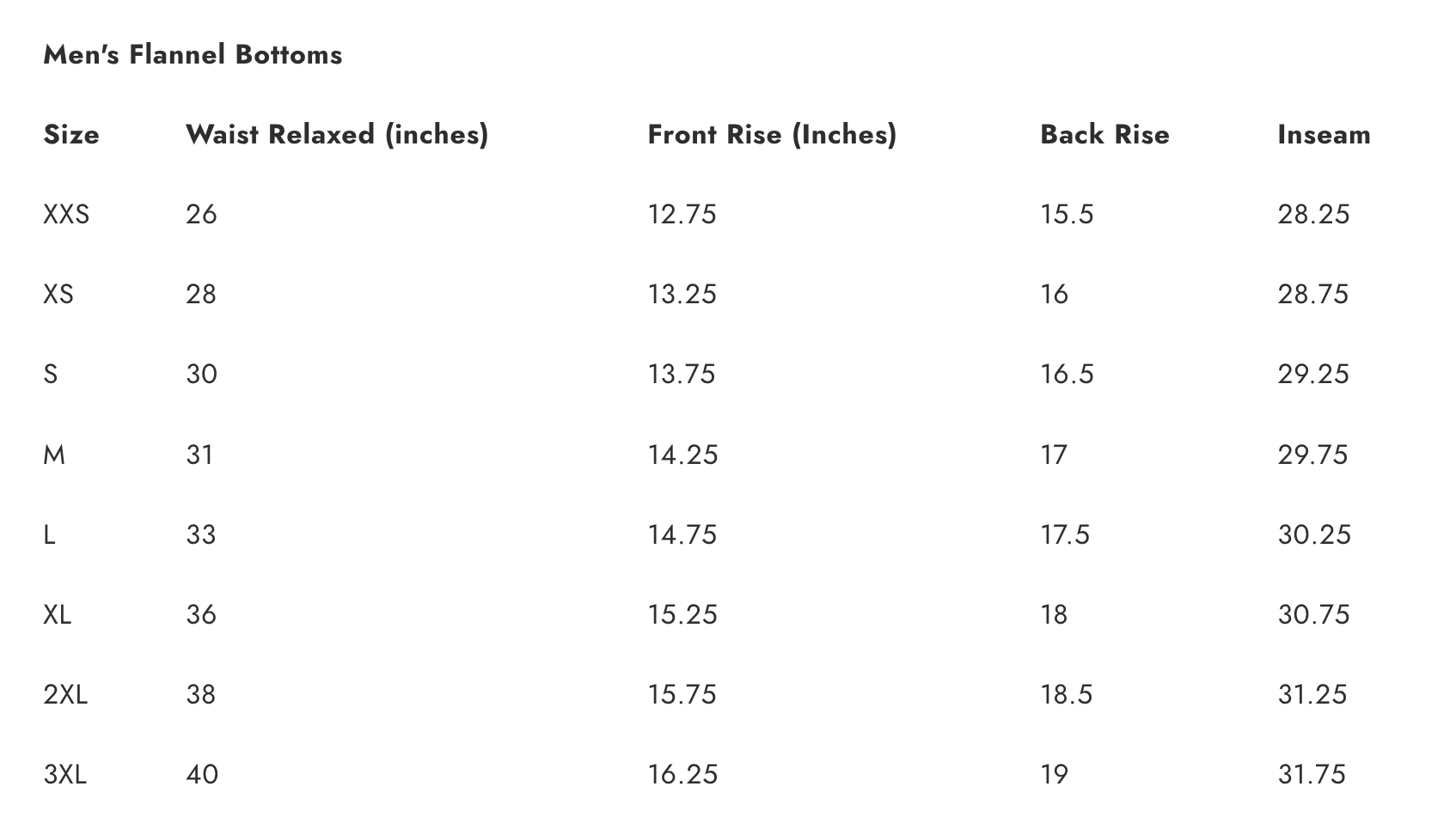Select inseam value 28.25
Image resolution: width=1456 pixels, height=823 pixels.
coord(1313,214)
